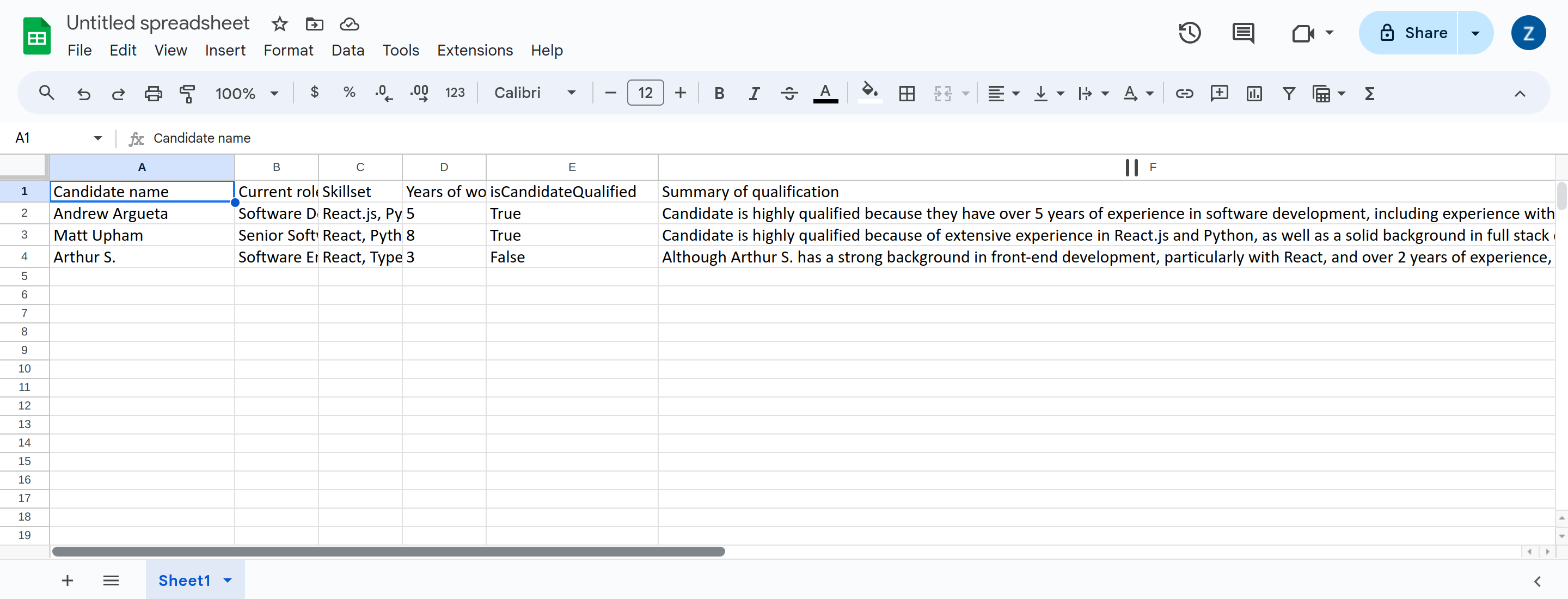
Task: Open the fill color picker
Action: [870, 93]
